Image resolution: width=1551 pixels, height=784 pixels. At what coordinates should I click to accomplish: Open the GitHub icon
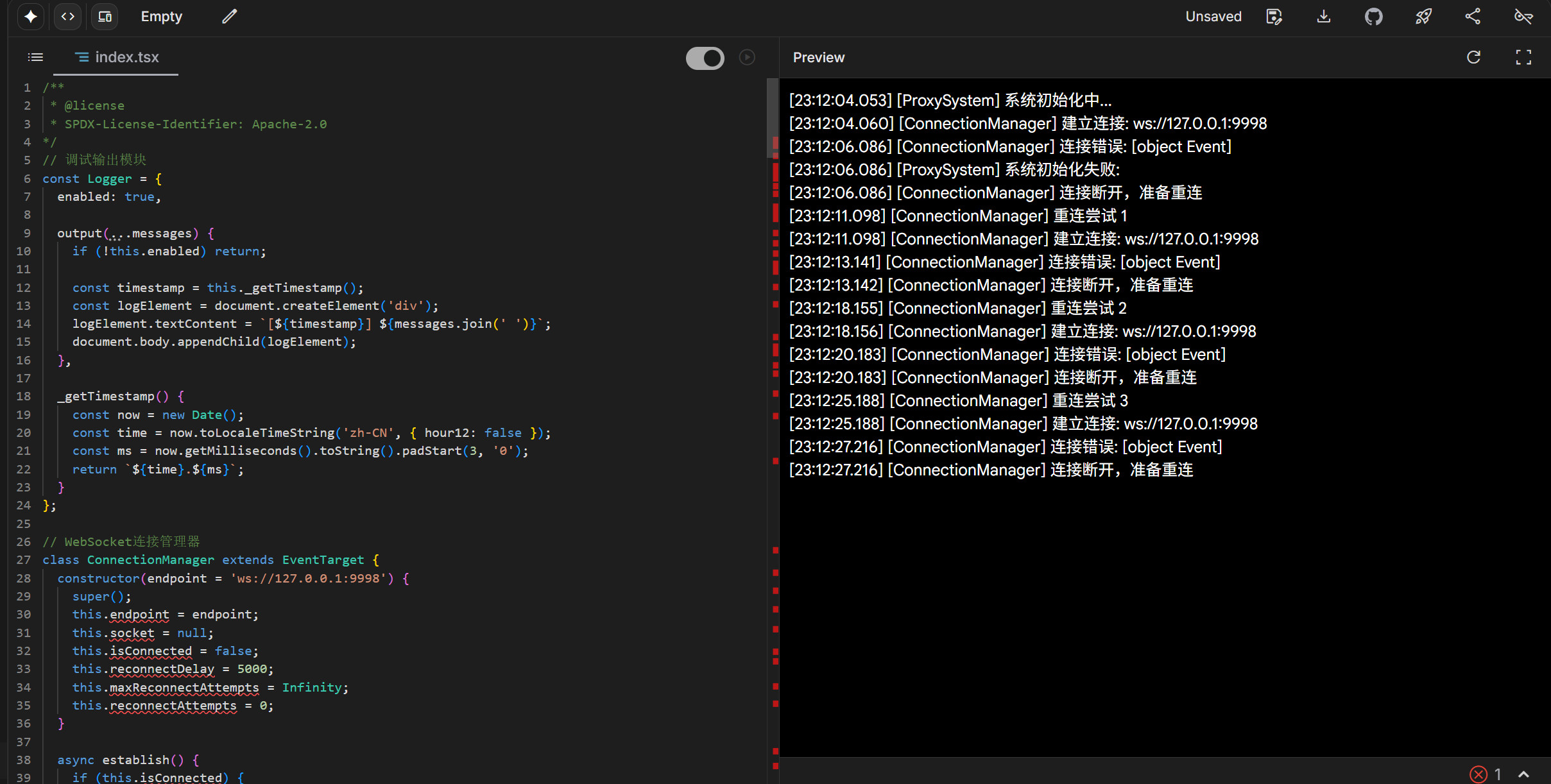click(x=1373, y=17)
